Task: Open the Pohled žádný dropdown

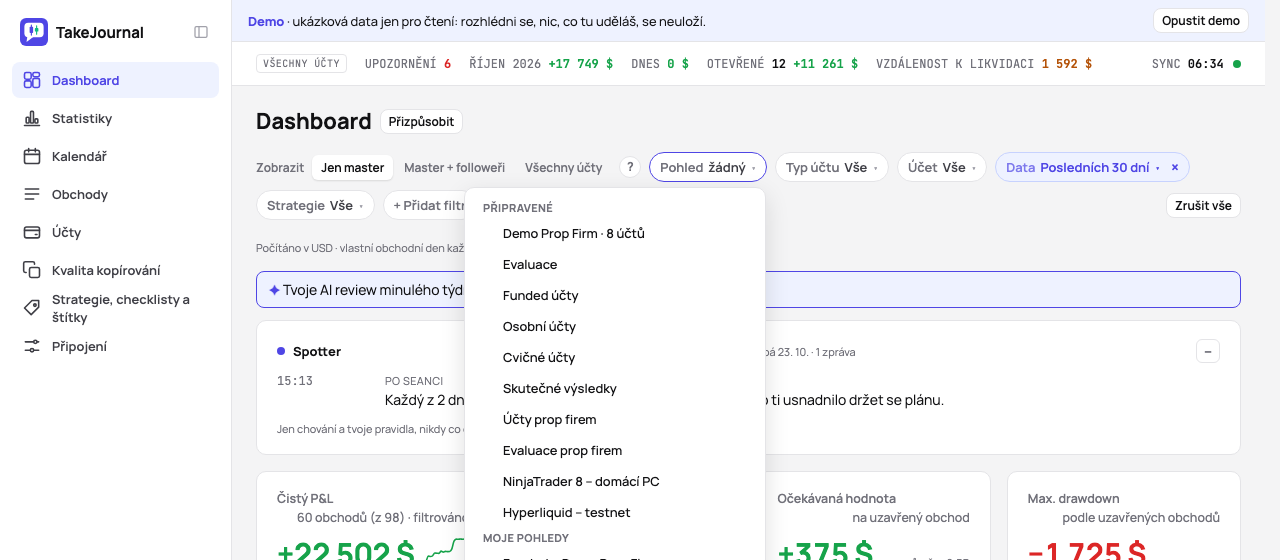Action: pyautogui.click(x=708, y=167)
